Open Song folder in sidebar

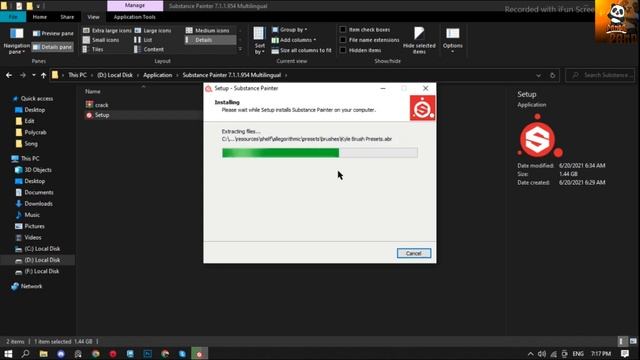coord(31,144)
